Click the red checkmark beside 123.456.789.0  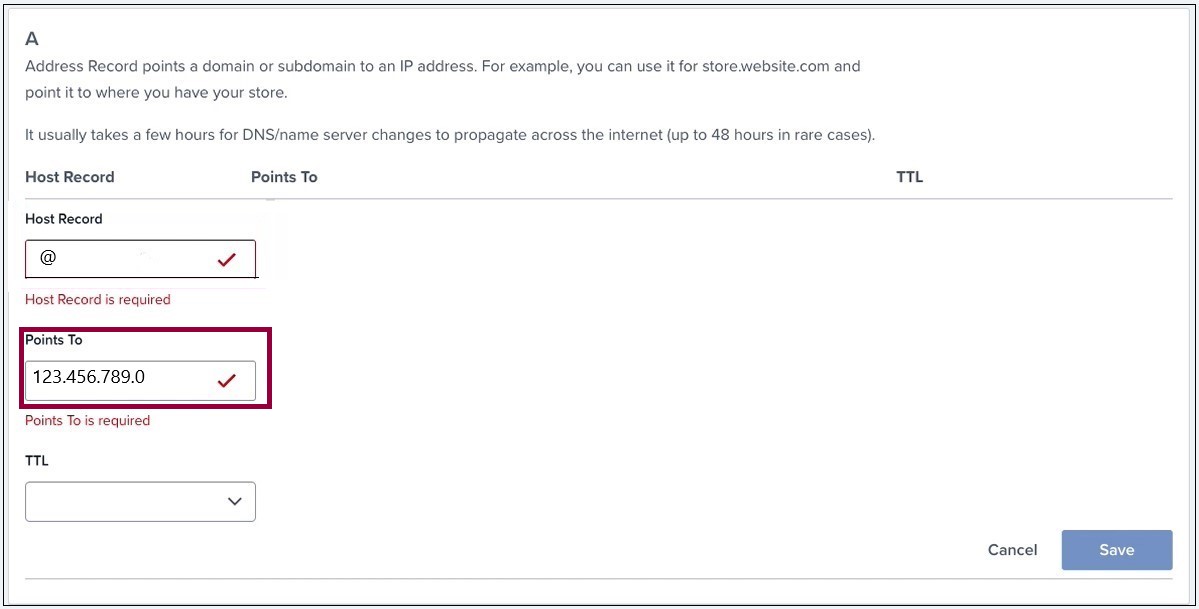click(226, 379)
